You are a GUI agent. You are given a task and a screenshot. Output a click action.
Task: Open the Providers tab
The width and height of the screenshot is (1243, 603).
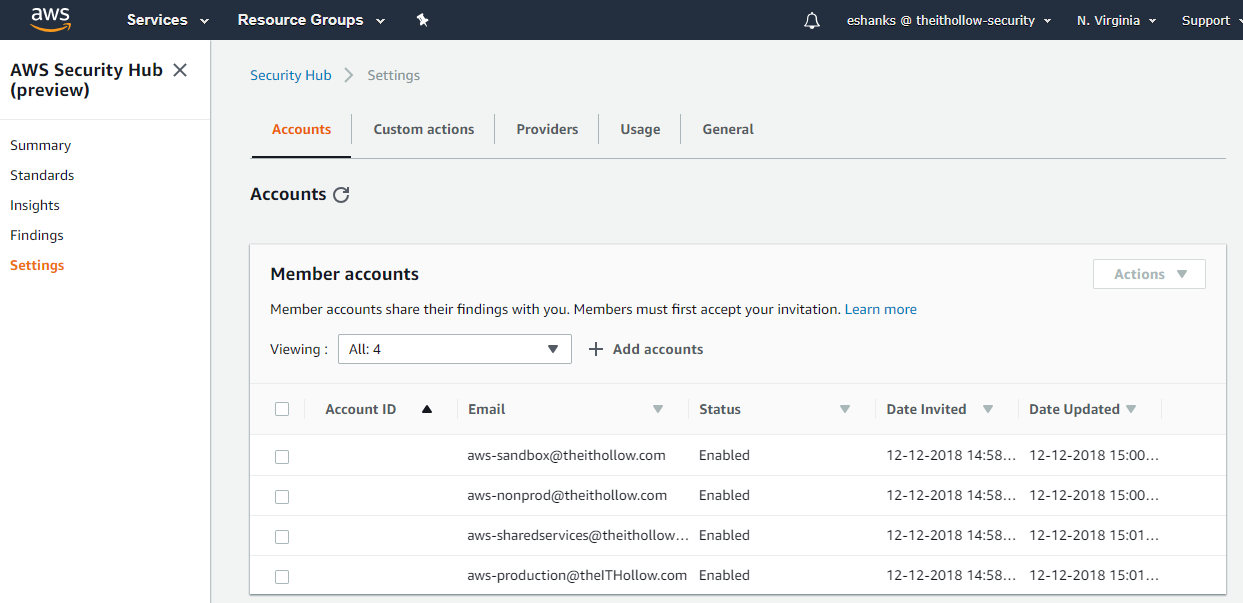tap(547, 129)
